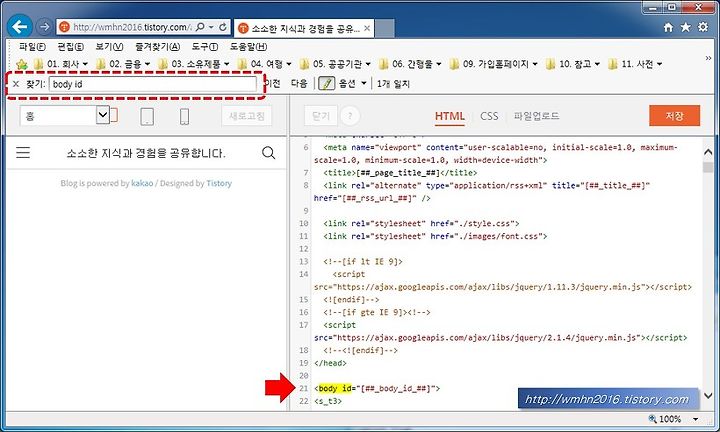Expand the 02. 금융 favorites folder
The height and width of the screenshot is (432, 720).
tap(123, 64)
